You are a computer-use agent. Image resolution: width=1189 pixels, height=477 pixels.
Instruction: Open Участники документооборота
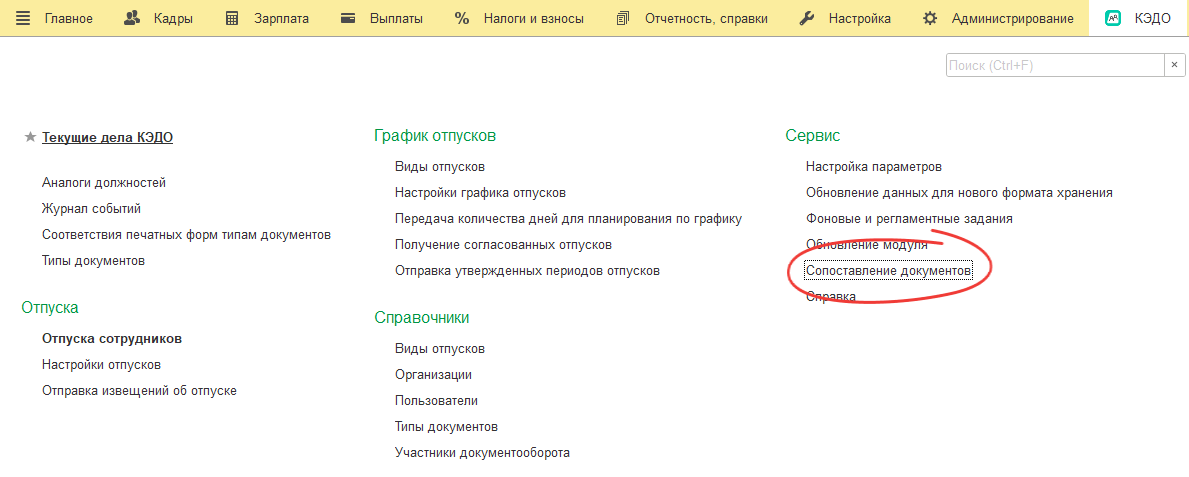[482, 453]
